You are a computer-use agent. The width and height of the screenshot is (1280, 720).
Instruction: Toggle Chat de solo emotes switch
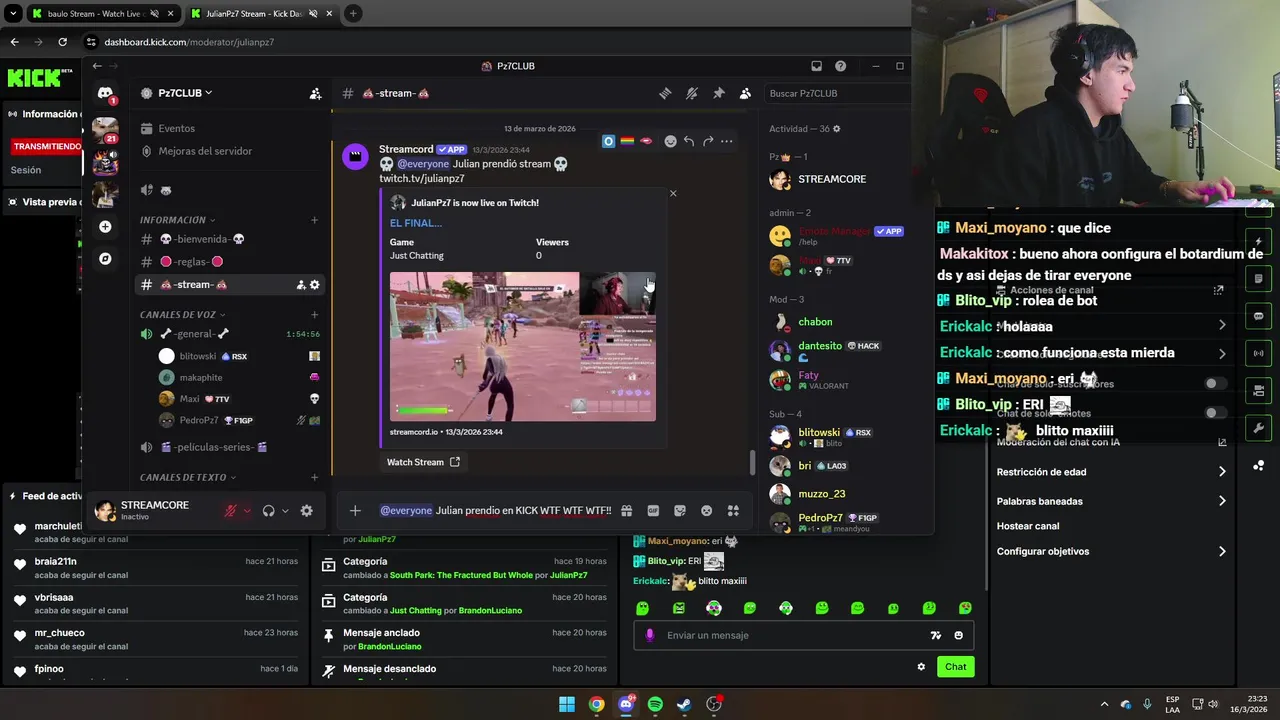point(1215,413)
